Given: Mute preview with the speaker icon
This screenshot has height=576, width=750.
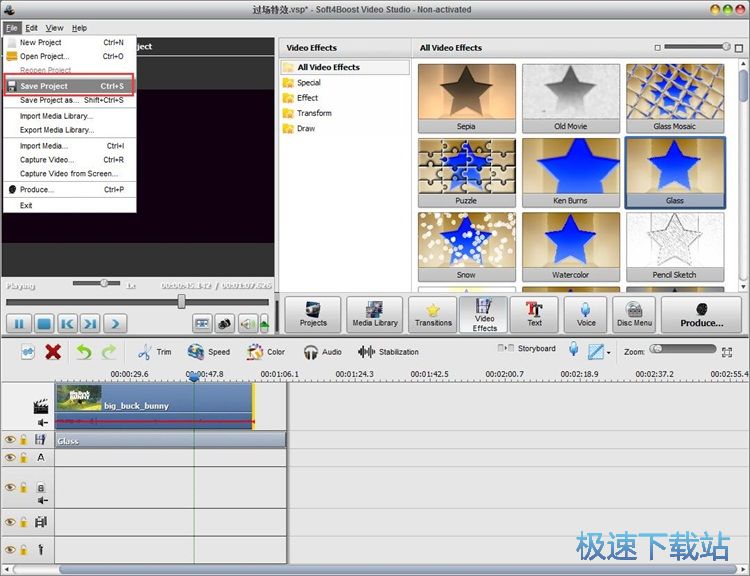Looking at the screenshot, I should click(247, 324).
